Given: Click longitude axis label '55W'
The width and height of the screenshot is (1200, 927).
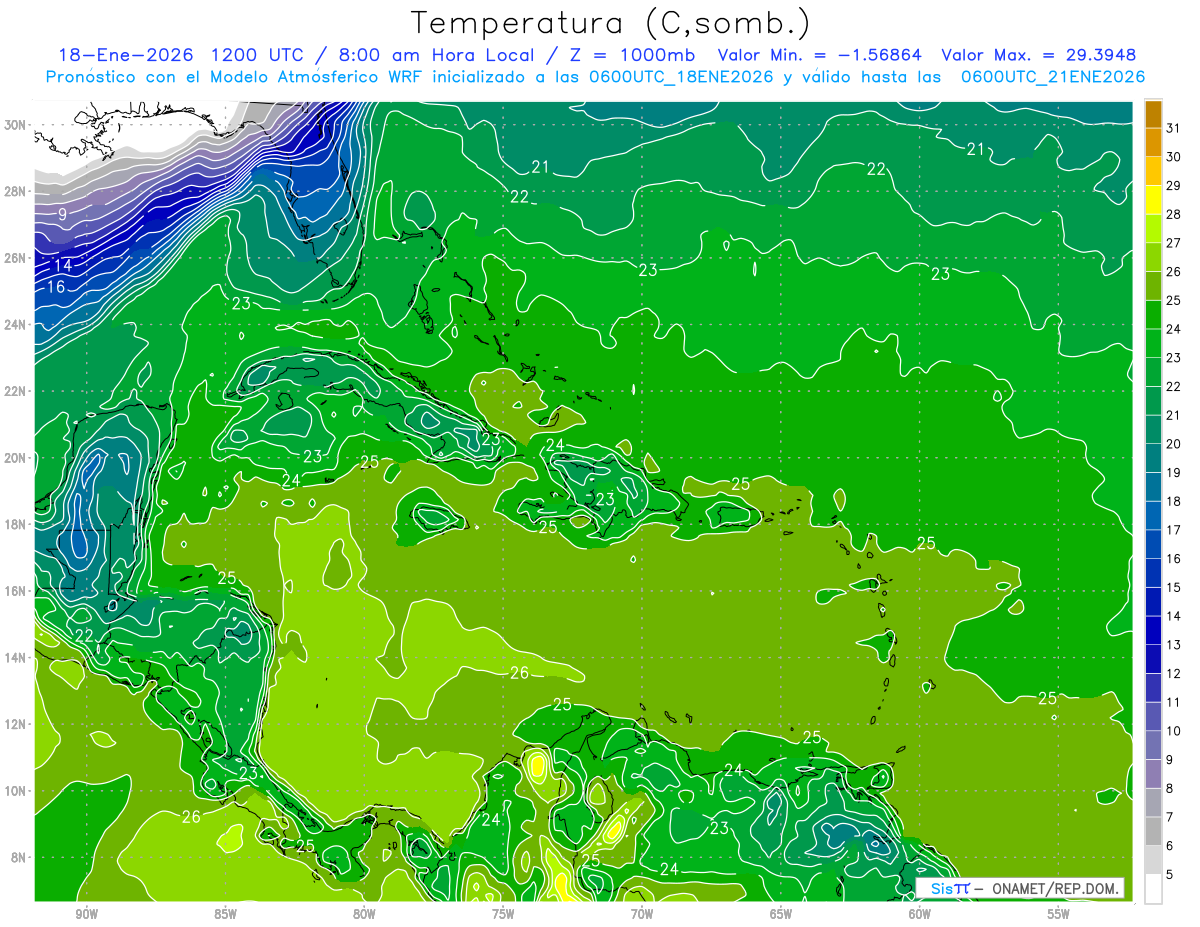Looking at the screenshot, I should pyautogui.click(x=1059, y=914).
